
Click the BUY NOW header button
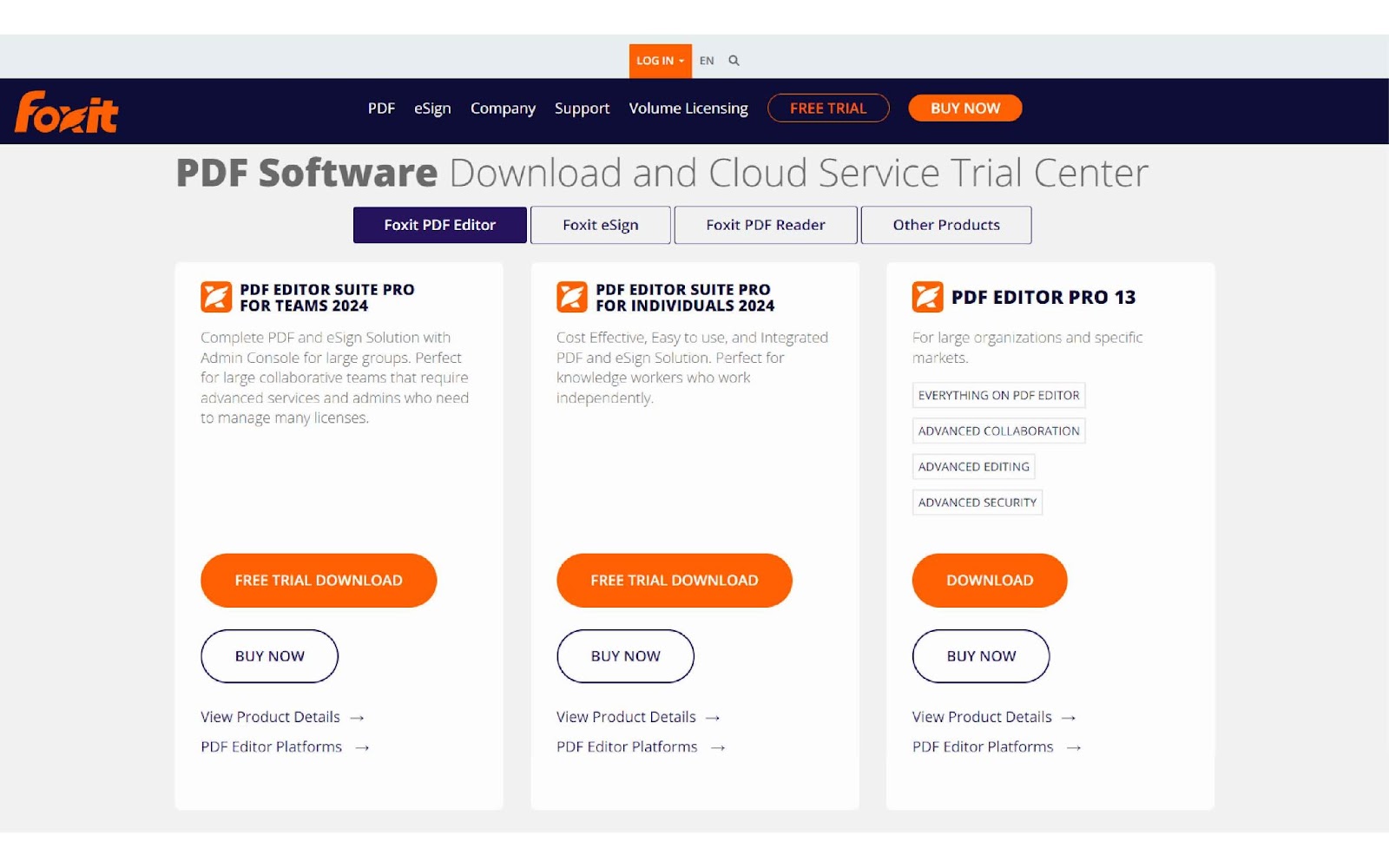click(x=965, y=108)
